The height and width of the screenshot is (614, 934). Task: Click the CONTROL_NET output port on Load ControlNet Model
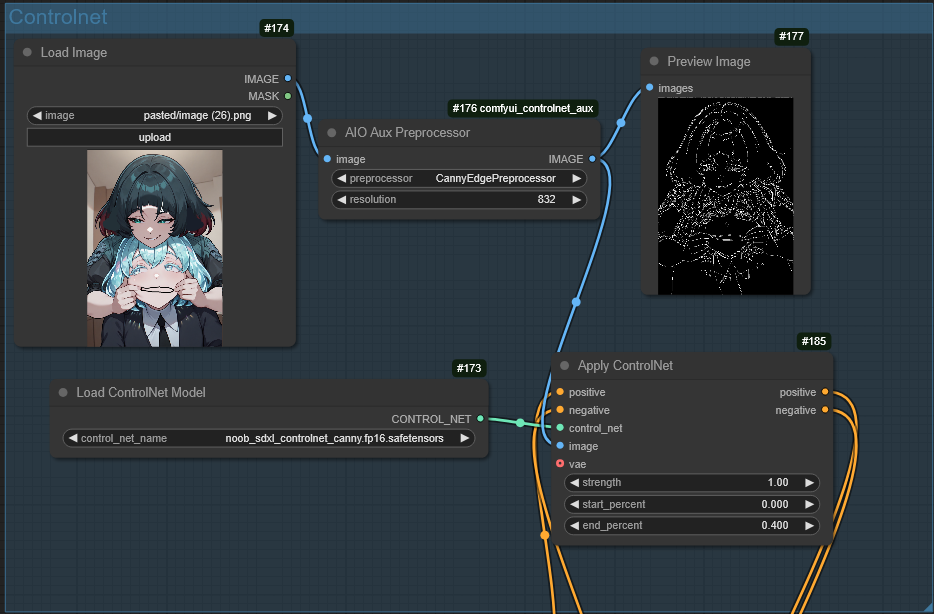click(x=481, y=419)
